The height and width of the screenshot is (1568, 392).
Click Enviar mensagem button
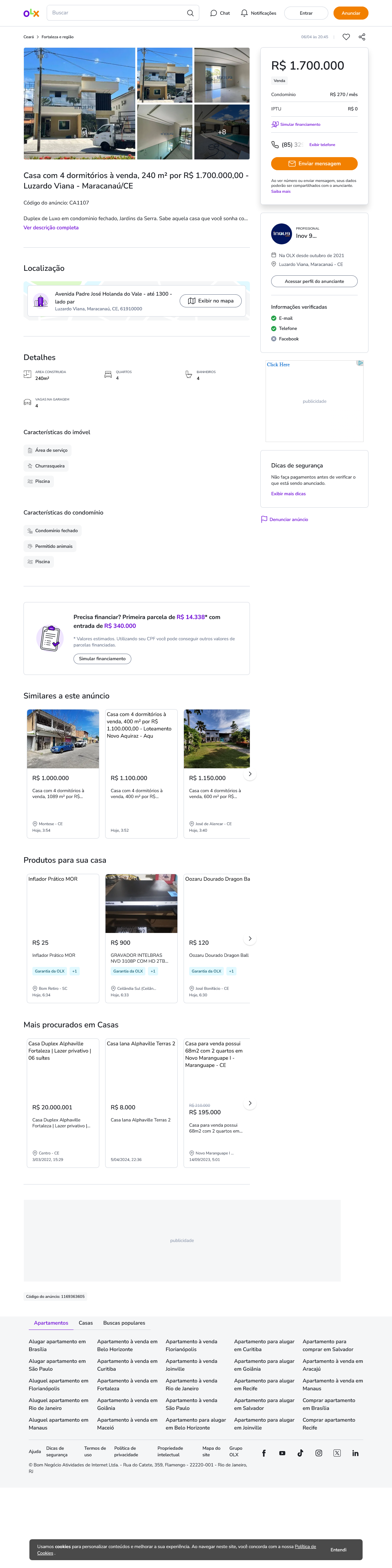(314, 164)
